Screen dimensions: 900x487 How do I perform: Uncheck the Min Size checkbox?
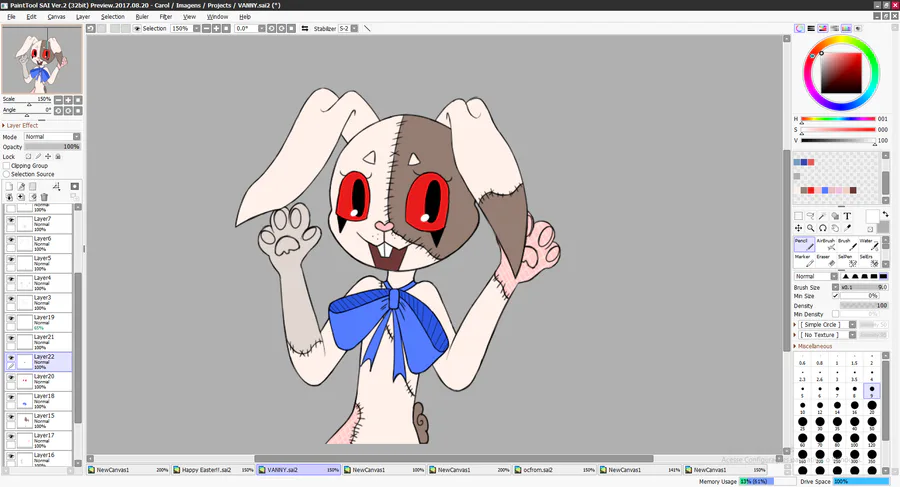[836, 296]
